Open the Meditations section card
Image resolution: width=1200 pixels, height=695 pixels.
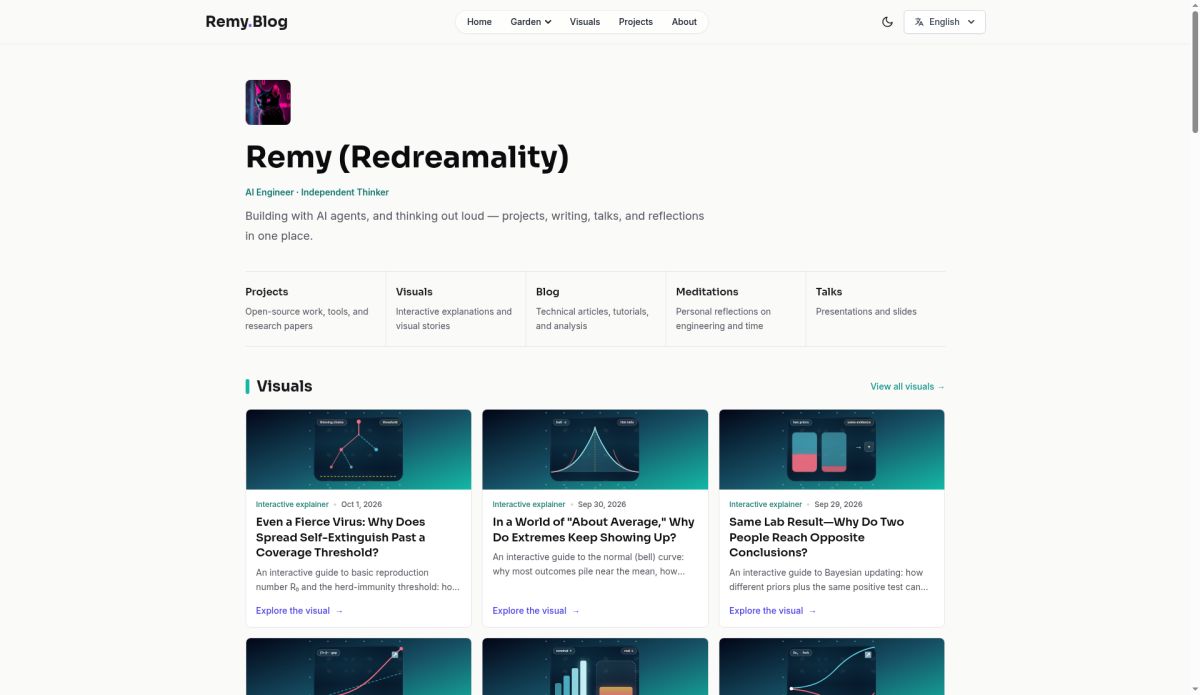click(x=735, y=309)
